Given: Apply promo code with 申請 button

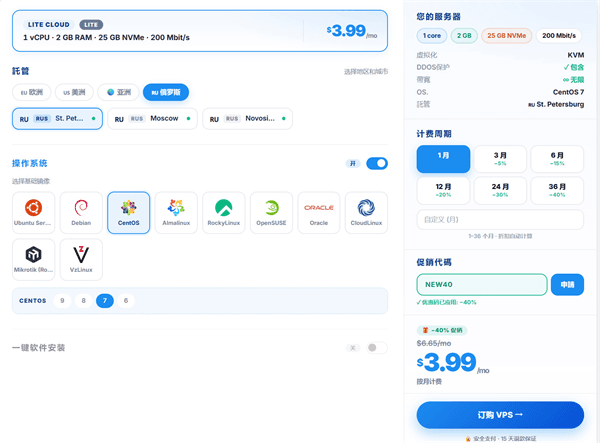Looking at the screenshot, I should [x=567, y=285].
